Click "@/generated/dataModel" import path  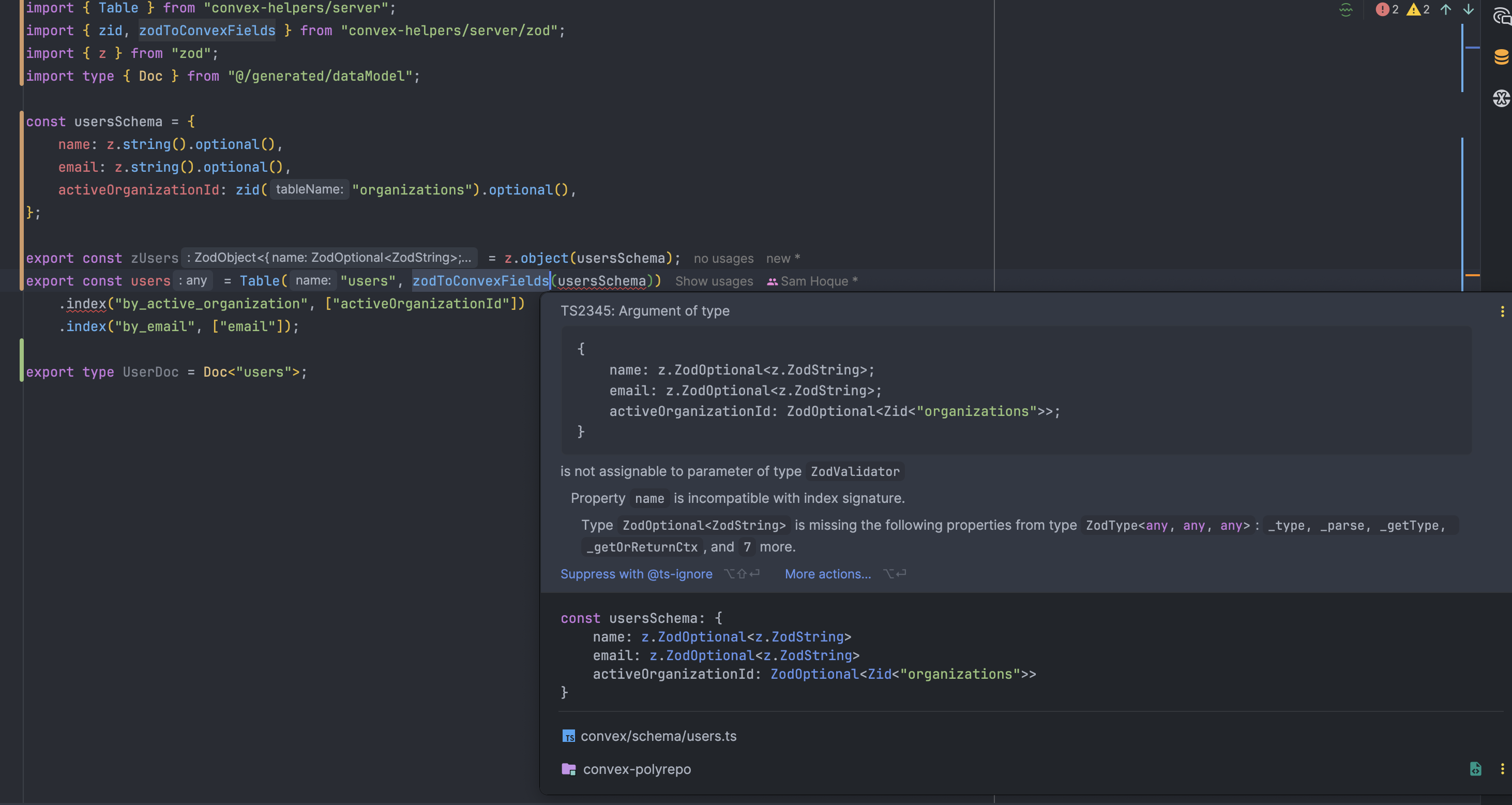point(320,77)
